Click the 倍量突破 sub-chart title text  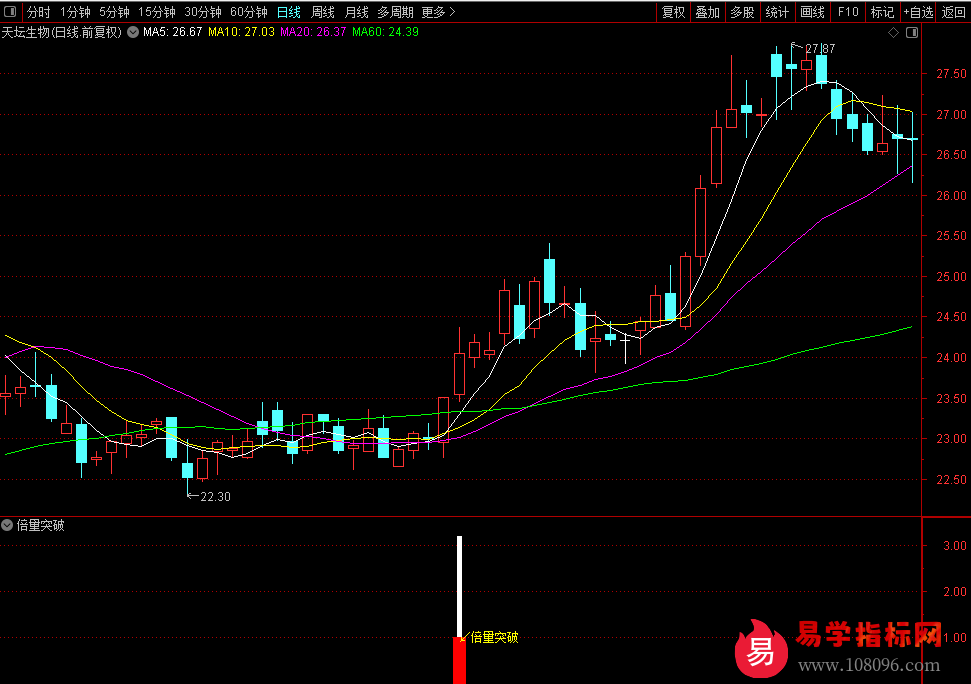[40, 526]
